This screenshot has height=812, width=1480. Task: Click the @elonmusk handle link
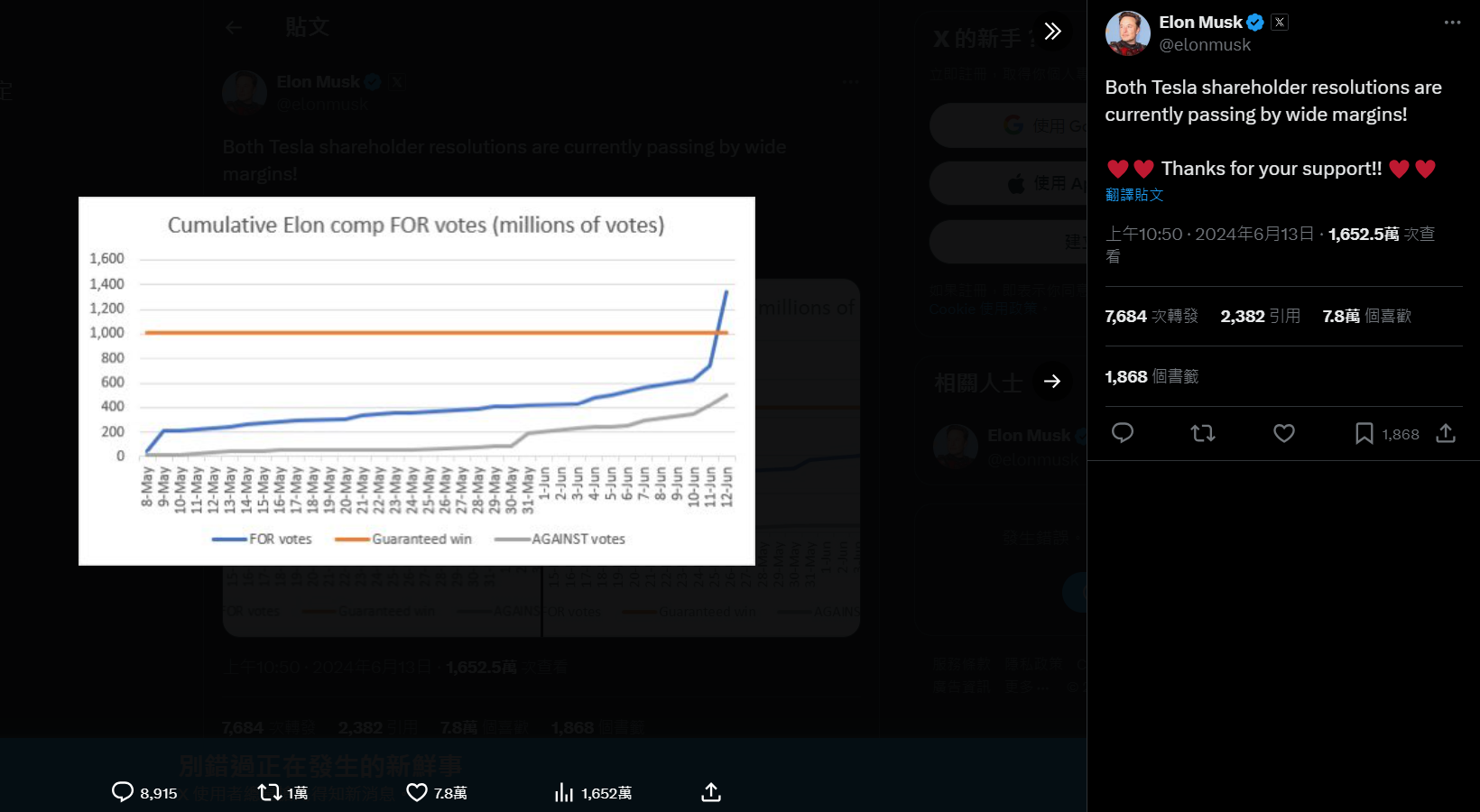[x=1205, y=45]
